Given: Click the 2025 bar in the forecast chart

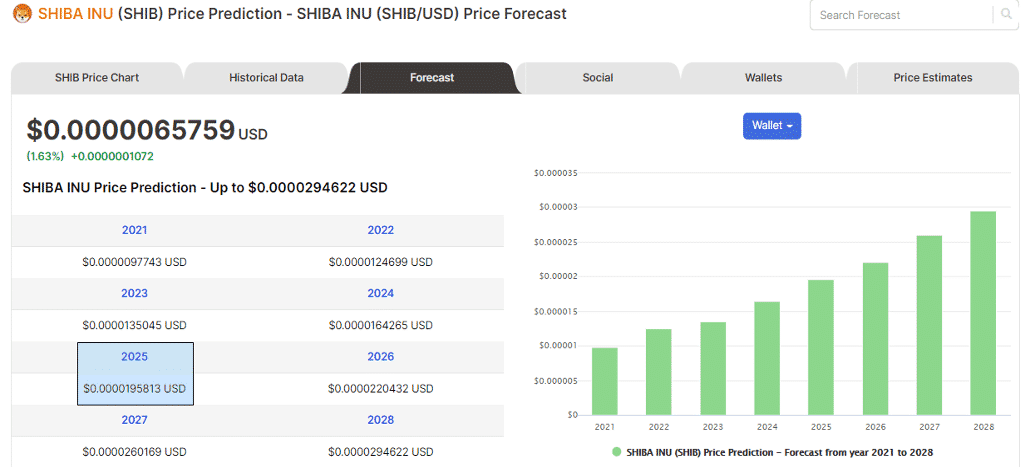Looking at the screenshot, I should tap(820, 348).
